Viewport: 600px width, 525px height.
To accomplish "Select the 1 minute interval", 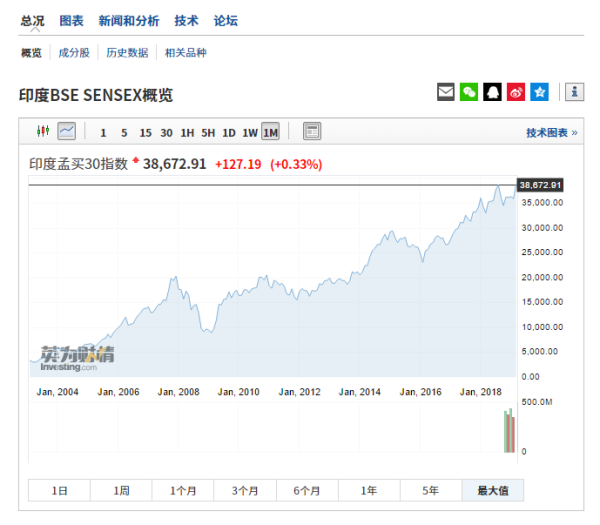I will point(103,133).
